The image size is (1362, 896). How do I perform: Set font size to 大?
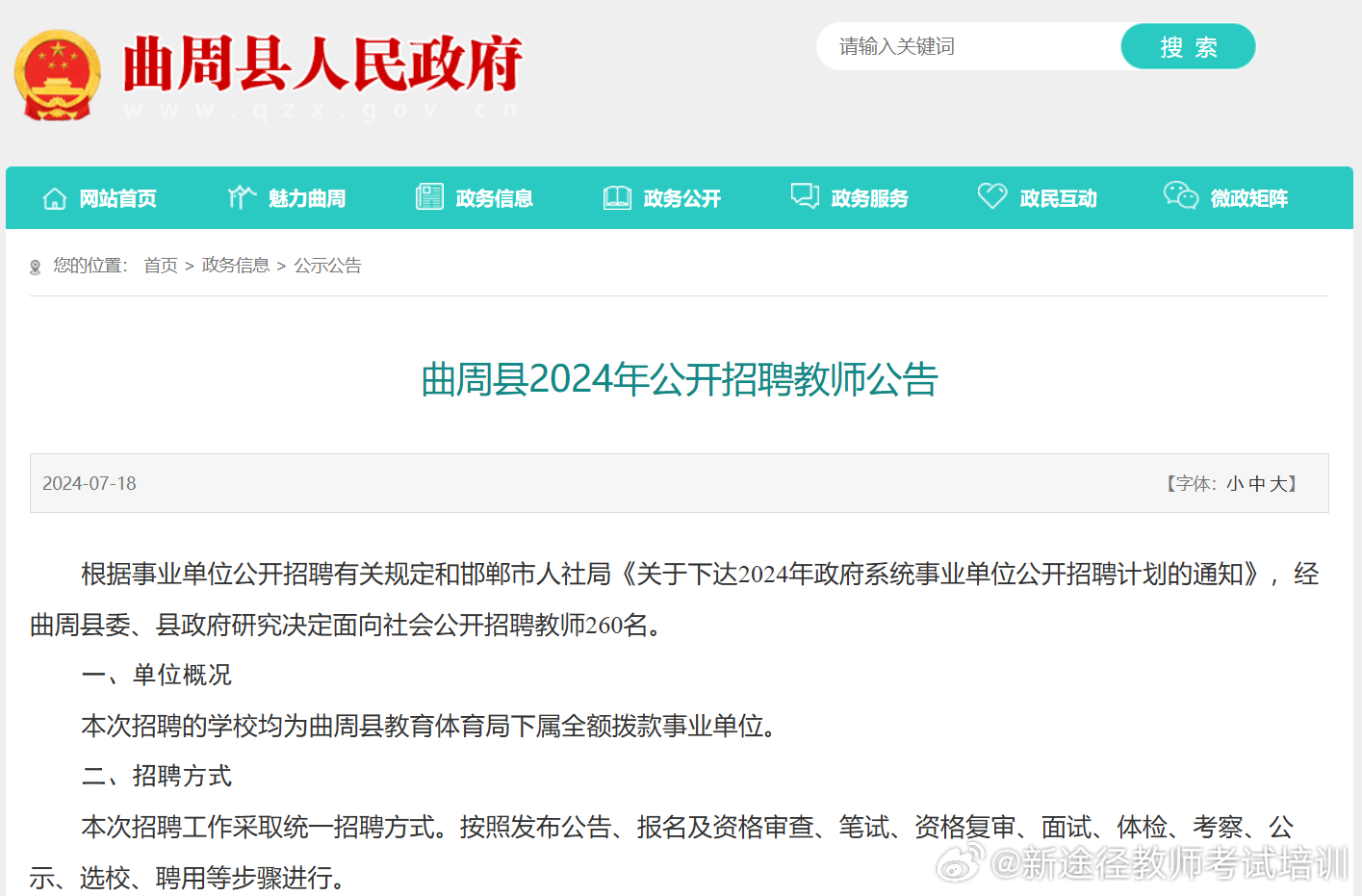[1278, 484]
